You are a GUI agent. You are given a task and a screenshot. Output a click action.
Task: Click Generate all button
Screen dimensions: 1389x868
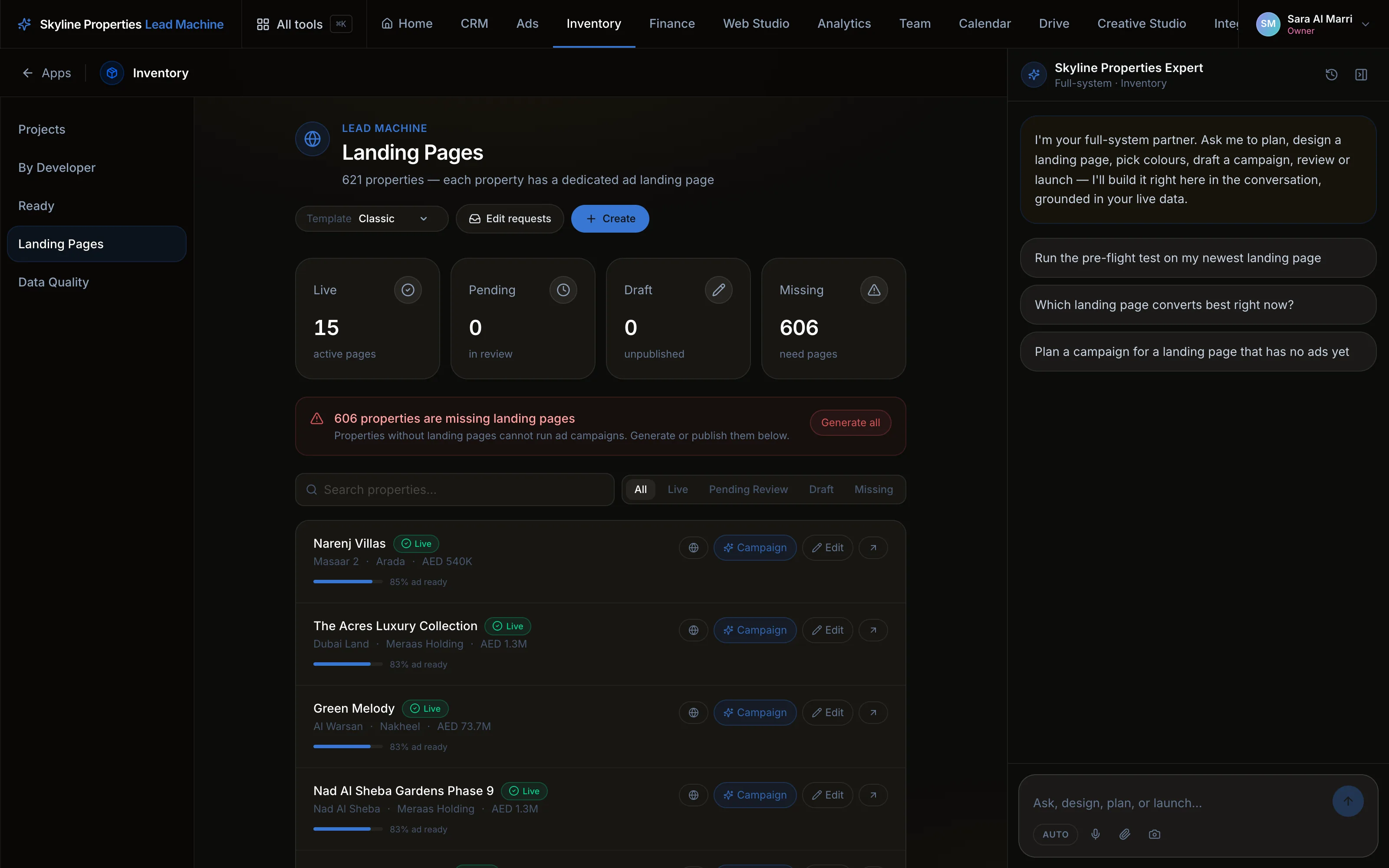[850, 423]
